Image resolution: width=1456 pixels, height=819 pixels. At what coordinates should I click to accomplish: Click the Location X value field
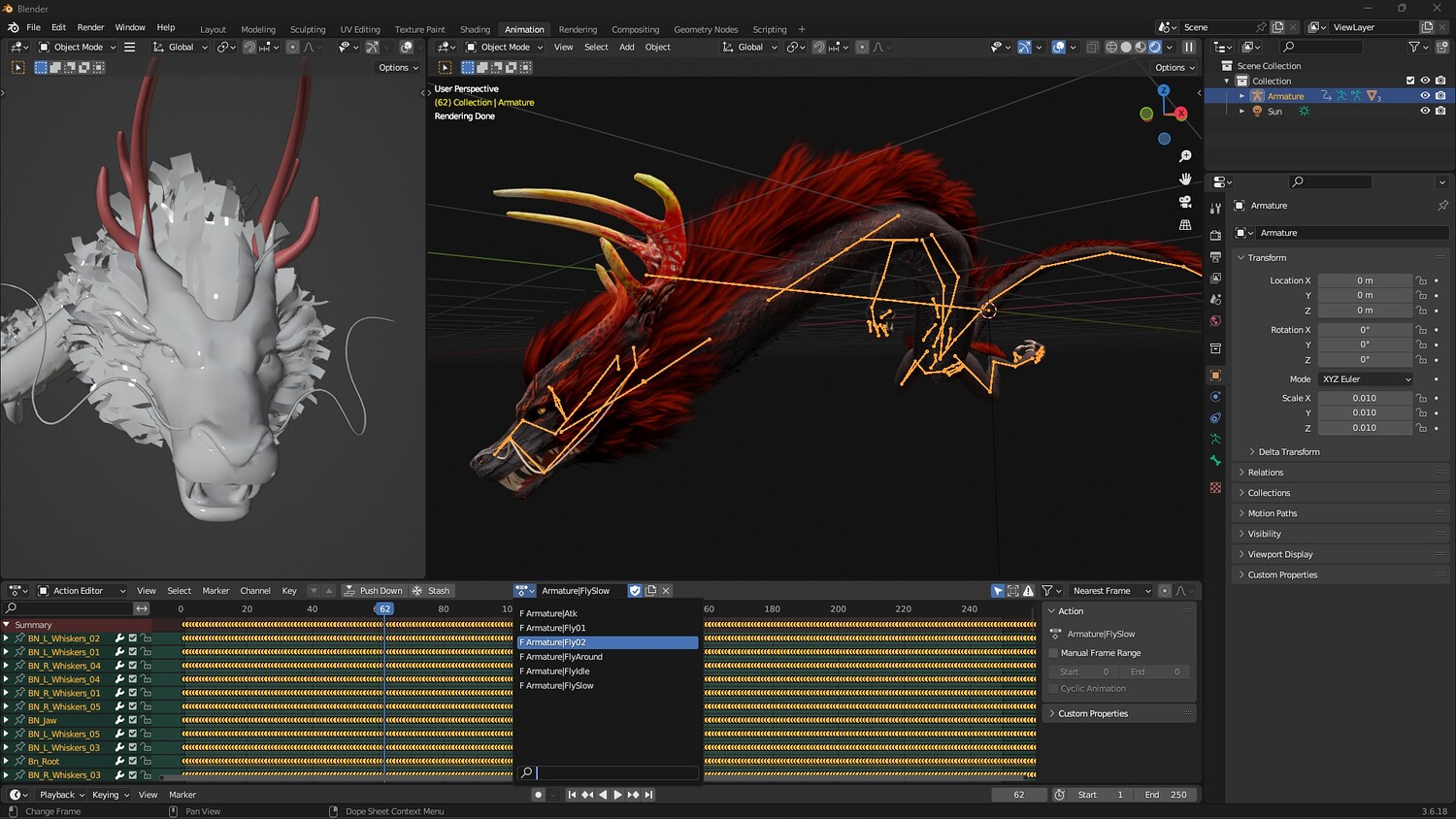1365,280
